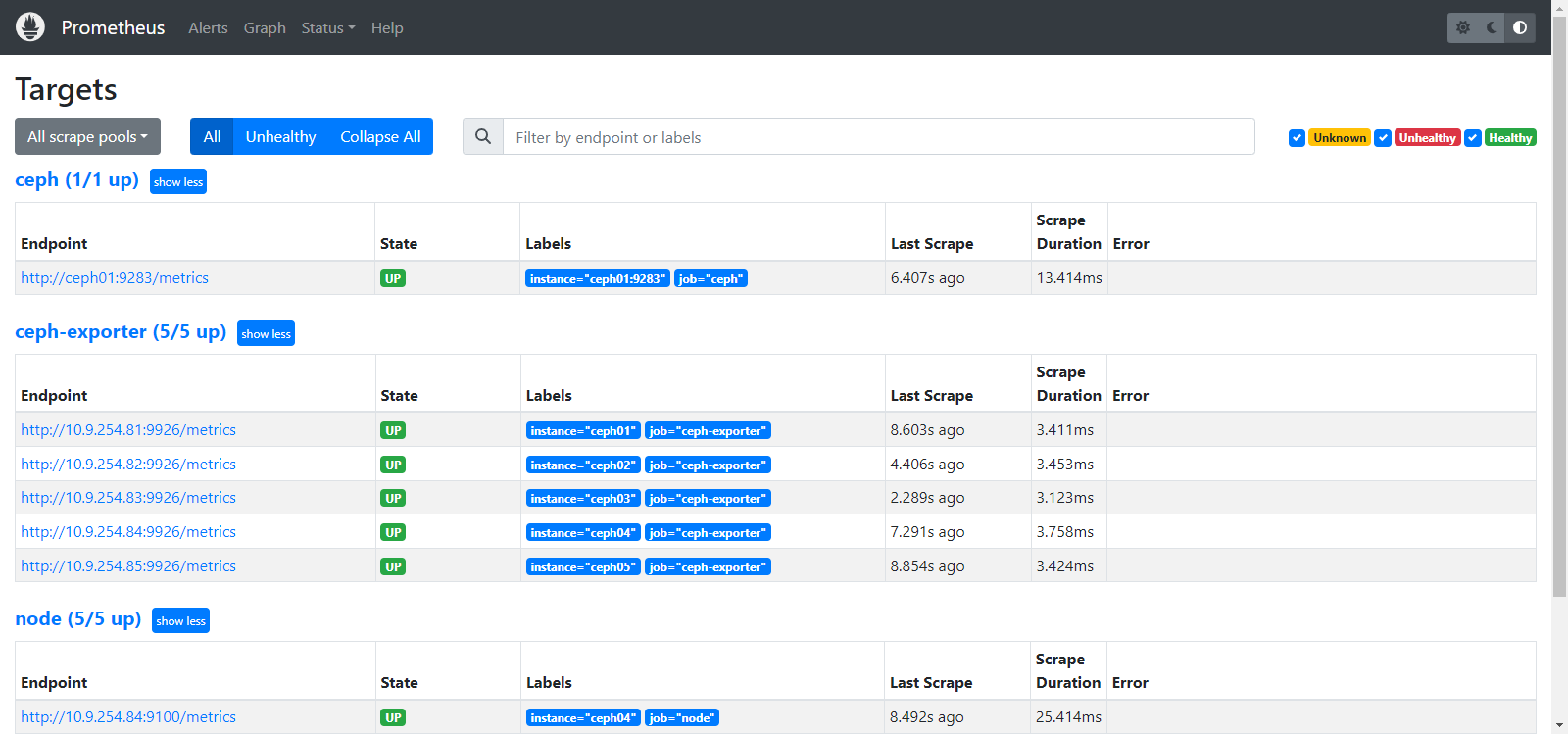Open the Alerts page

click(x=208, y=27)
